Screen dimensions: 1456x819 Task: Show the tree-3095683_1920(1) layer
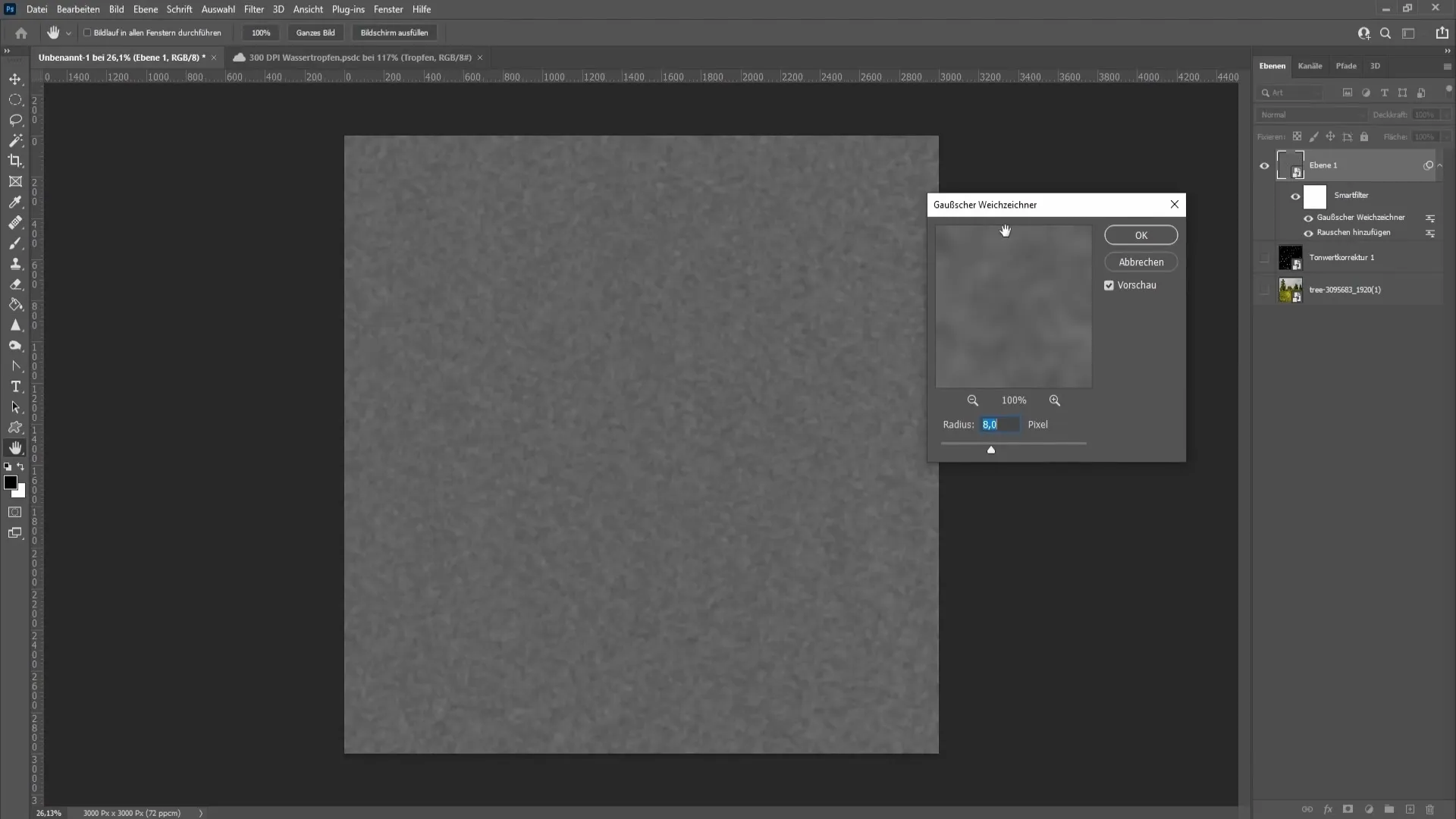pos(1264,290)
